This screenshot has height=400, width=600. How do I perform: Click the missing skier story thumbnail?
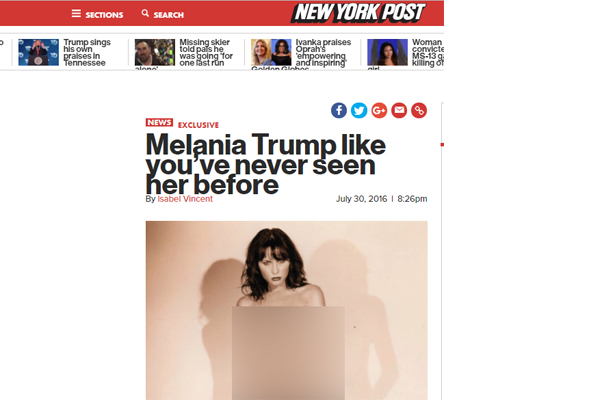pos(155,52)
